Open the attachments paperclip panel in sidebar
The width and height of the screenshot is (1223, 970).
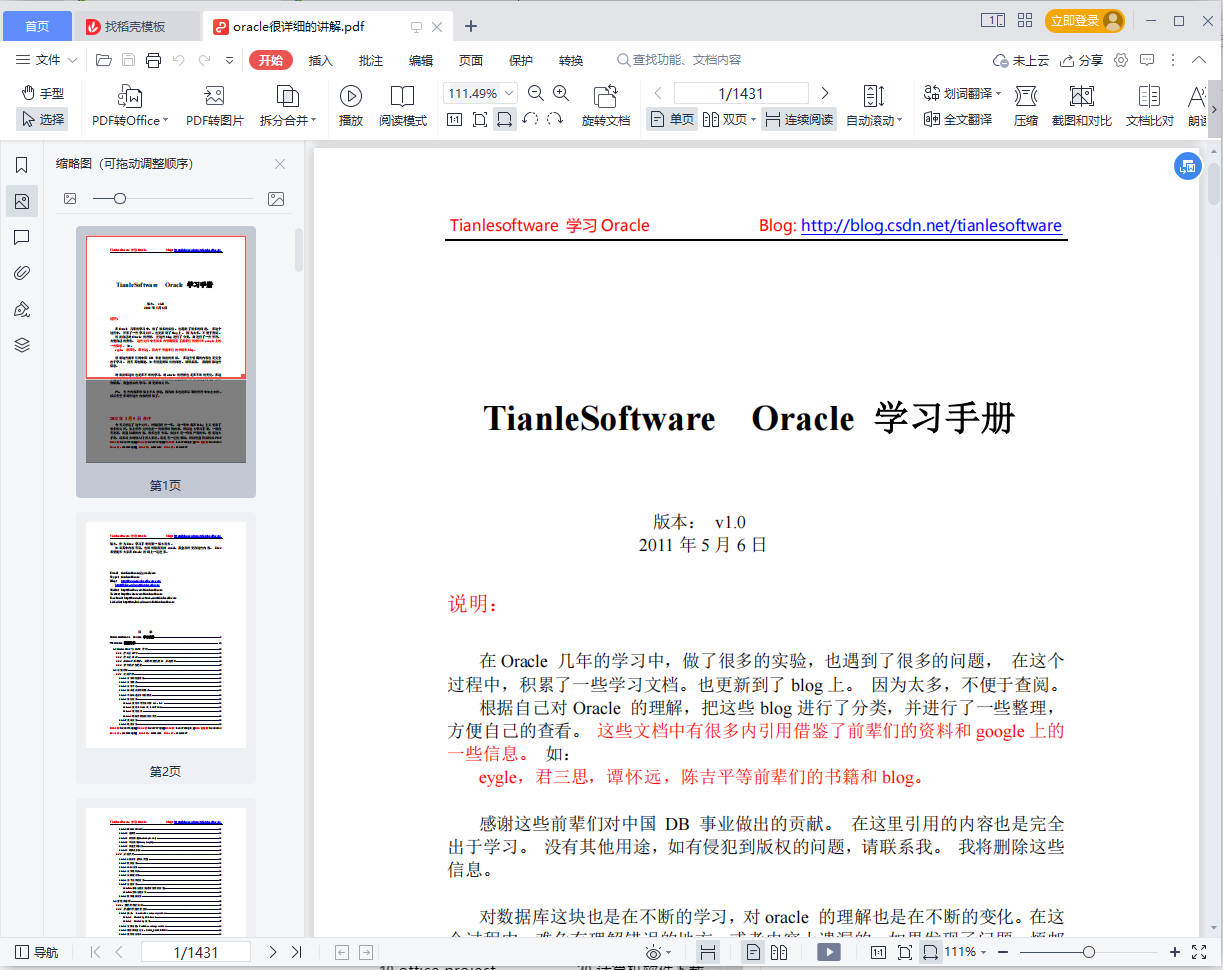pos(22,273)
